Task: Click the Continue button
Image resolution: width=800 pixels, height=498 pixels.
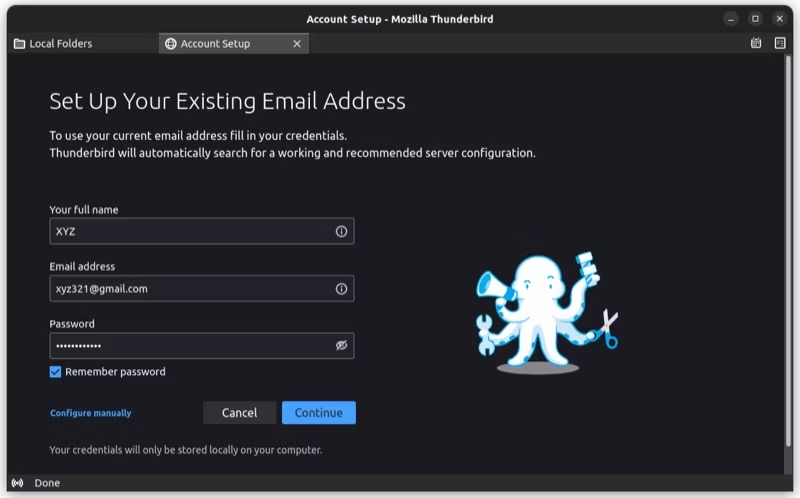Action: point(319,413)
